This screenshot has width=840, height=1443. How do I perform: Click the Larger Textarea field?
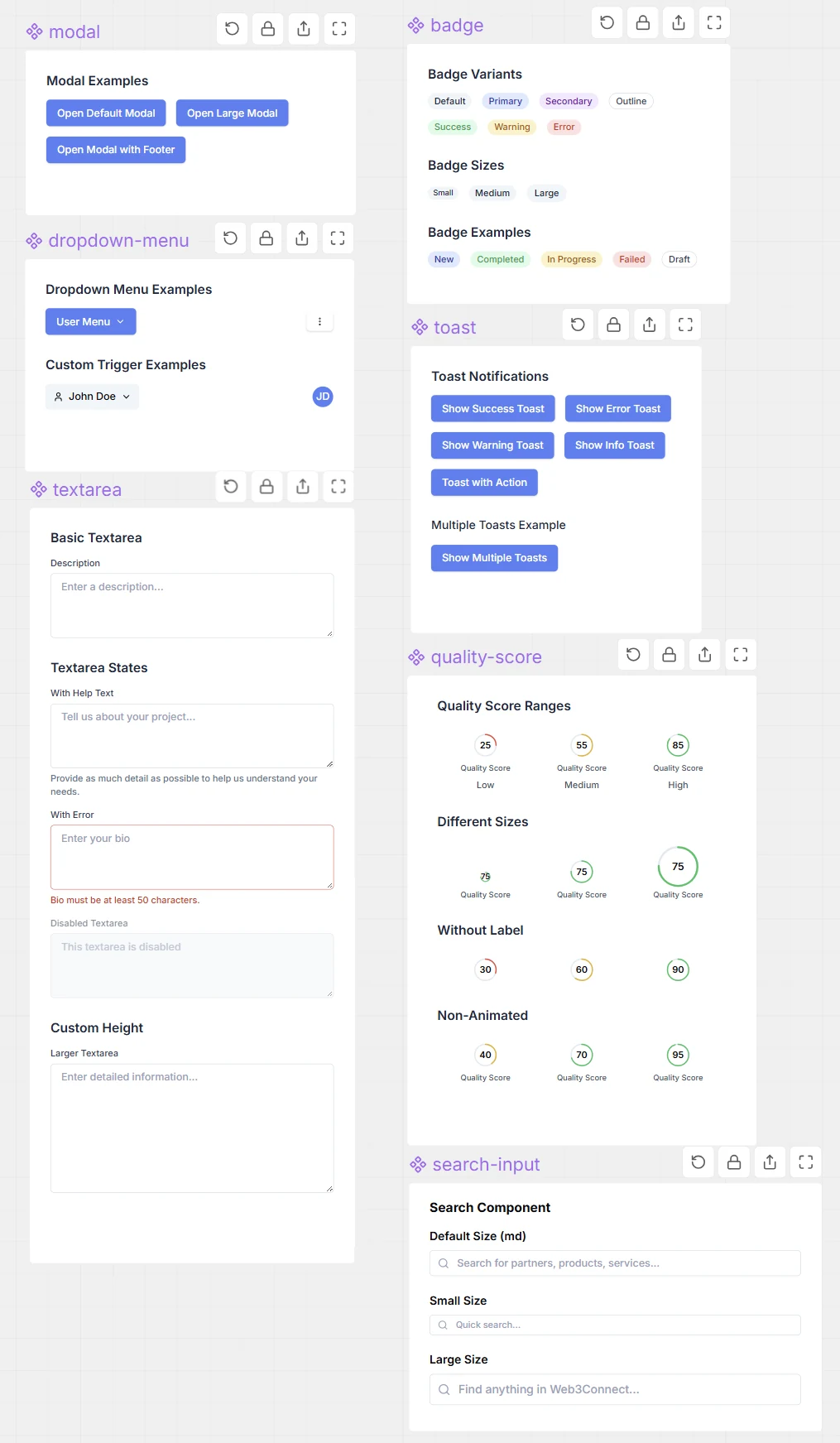coord(192,1128)
